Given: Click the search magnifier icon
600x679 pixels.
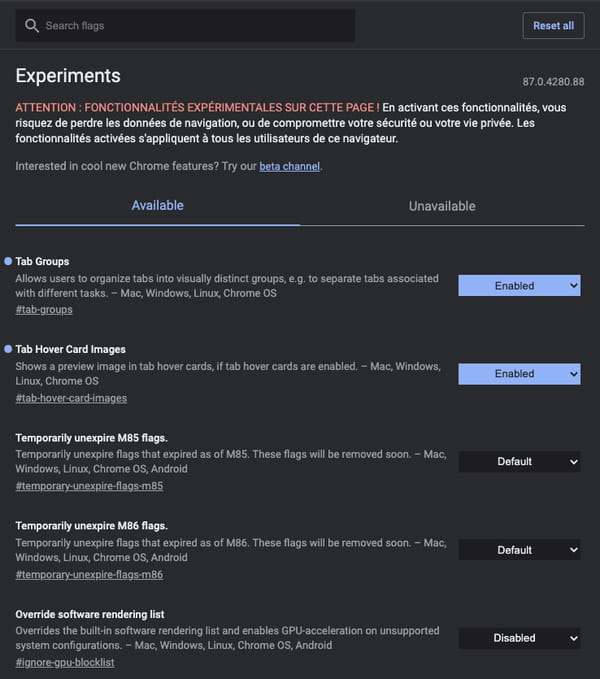Looking at the screenshot, I should tap(32, 26).
